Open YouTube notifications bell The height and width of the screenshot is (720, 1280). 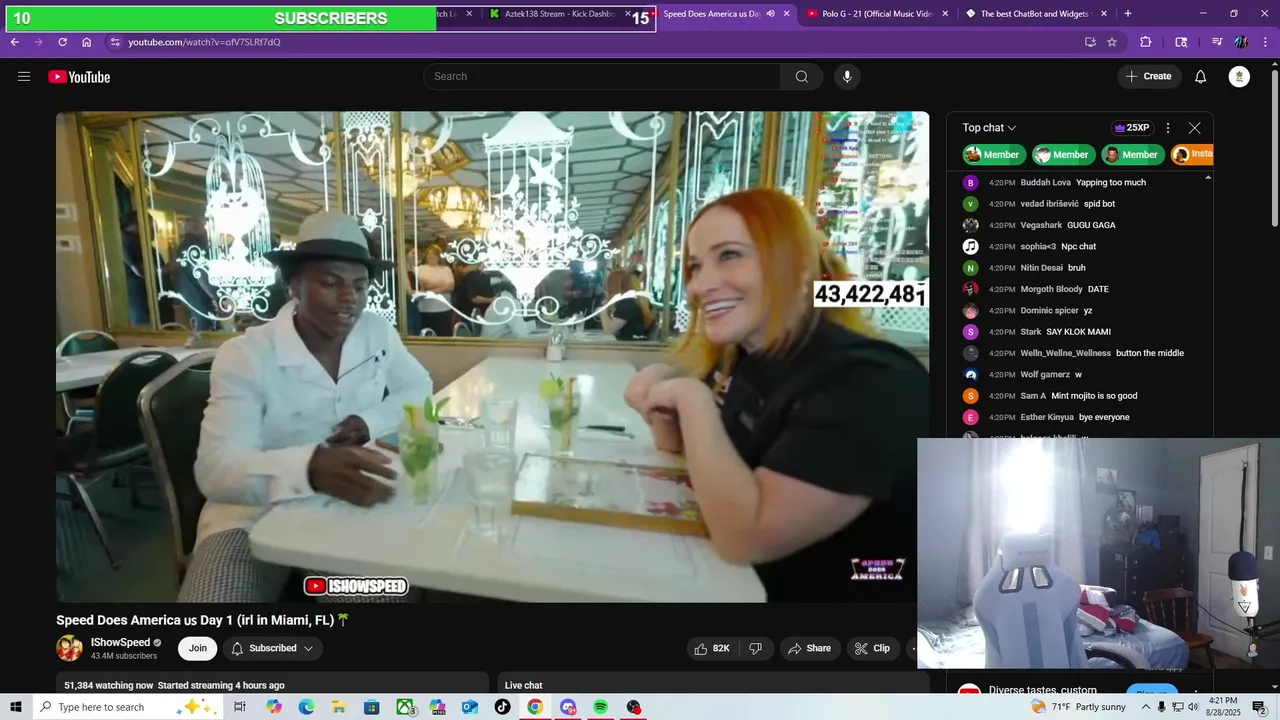pos(1201,77)
